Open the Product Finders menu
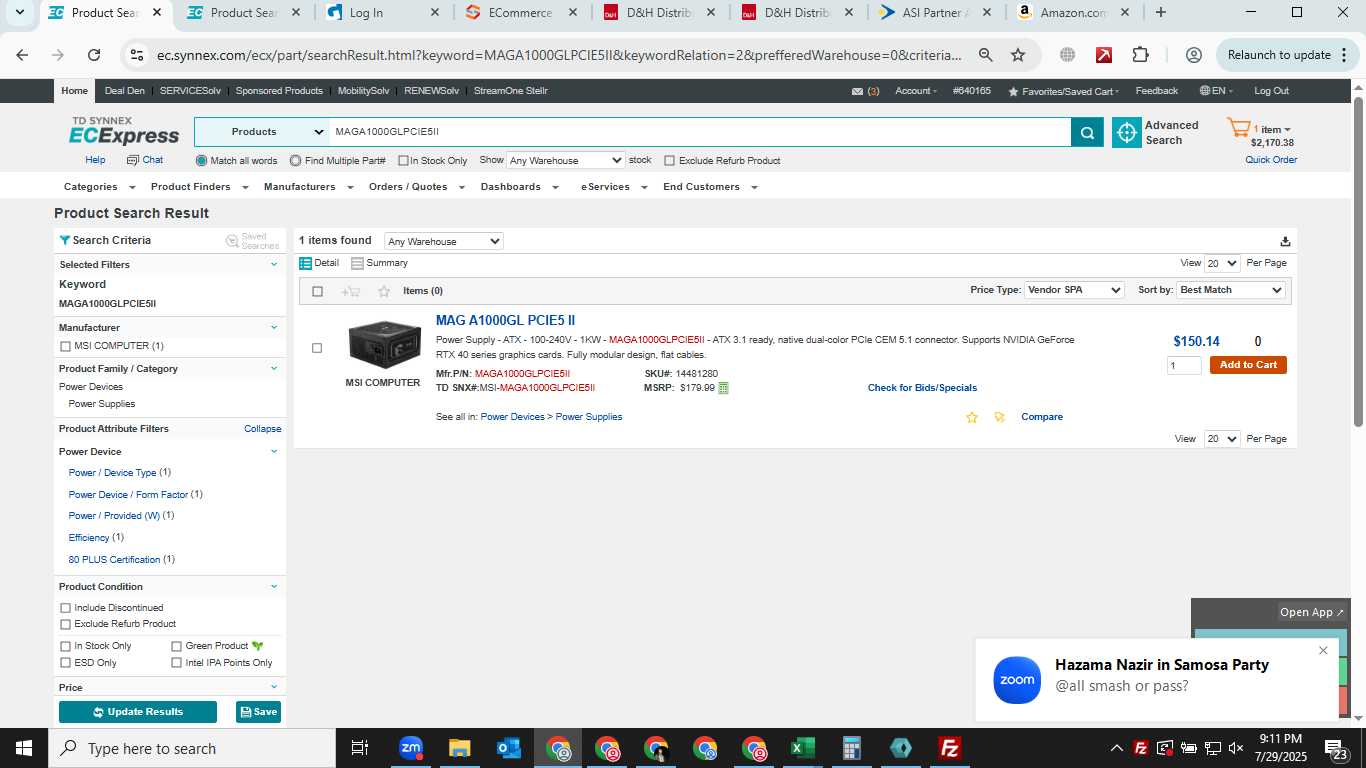This screenshot has width=1366, height=768. [x=198, y=187]
